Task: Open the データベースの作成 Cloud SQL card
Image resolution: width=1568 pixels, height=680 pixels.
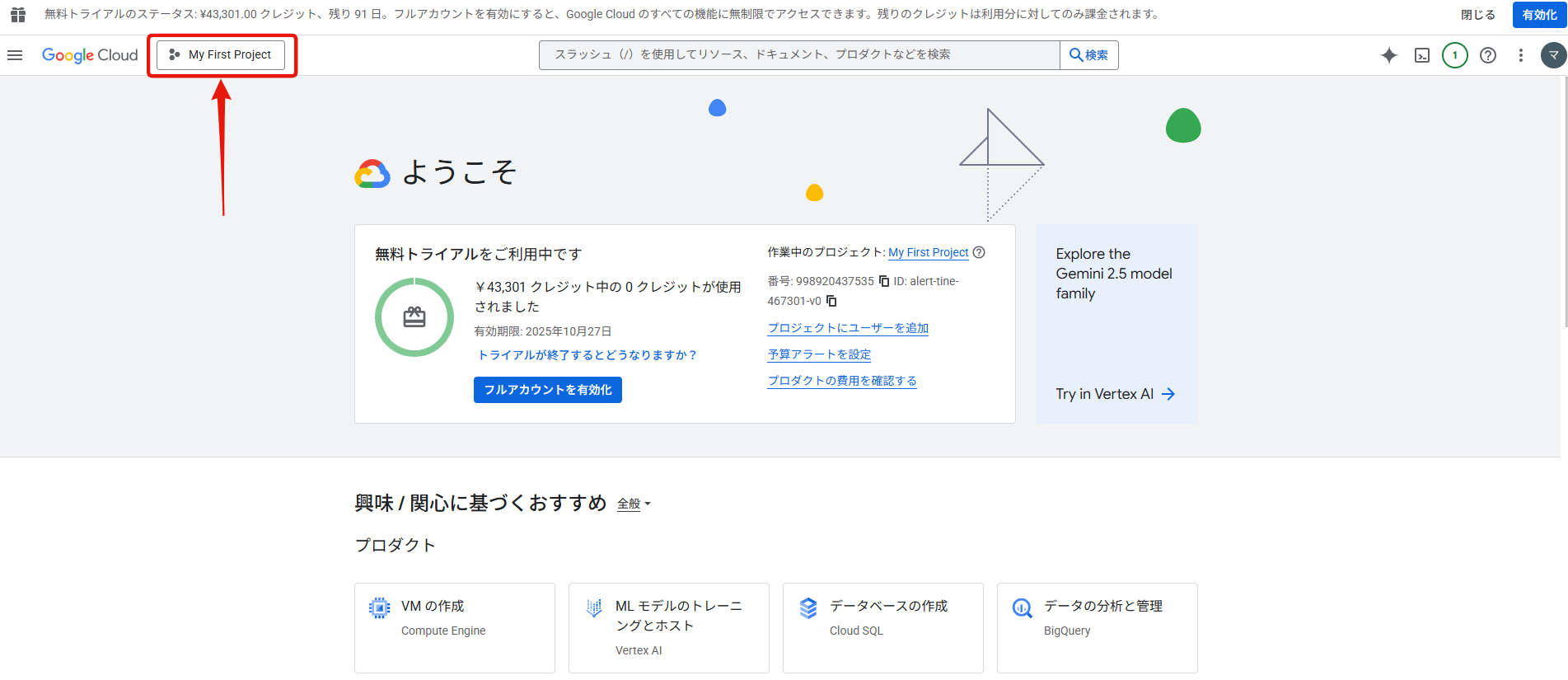Action: [883, 628]
